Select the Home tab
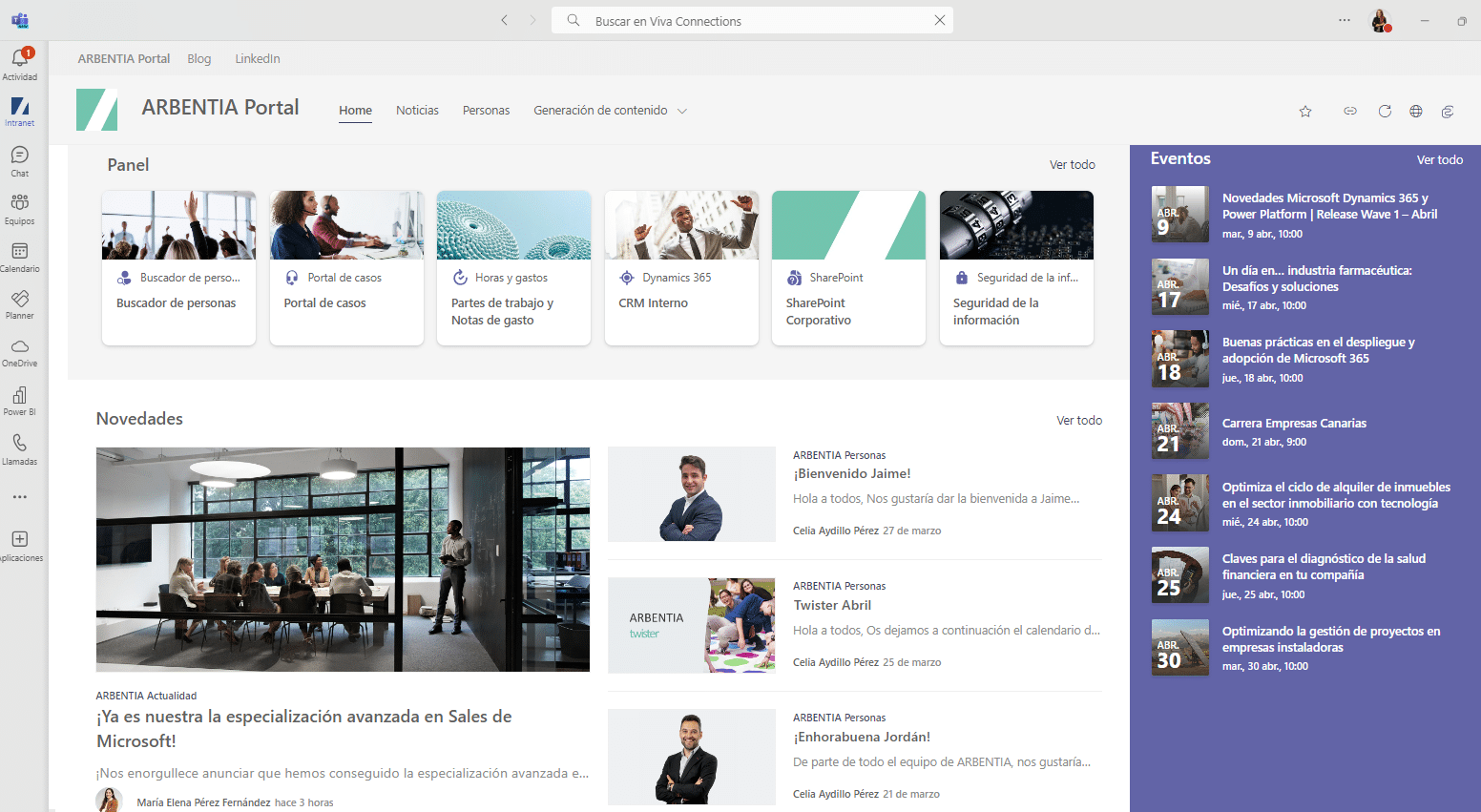 [355, 111]
